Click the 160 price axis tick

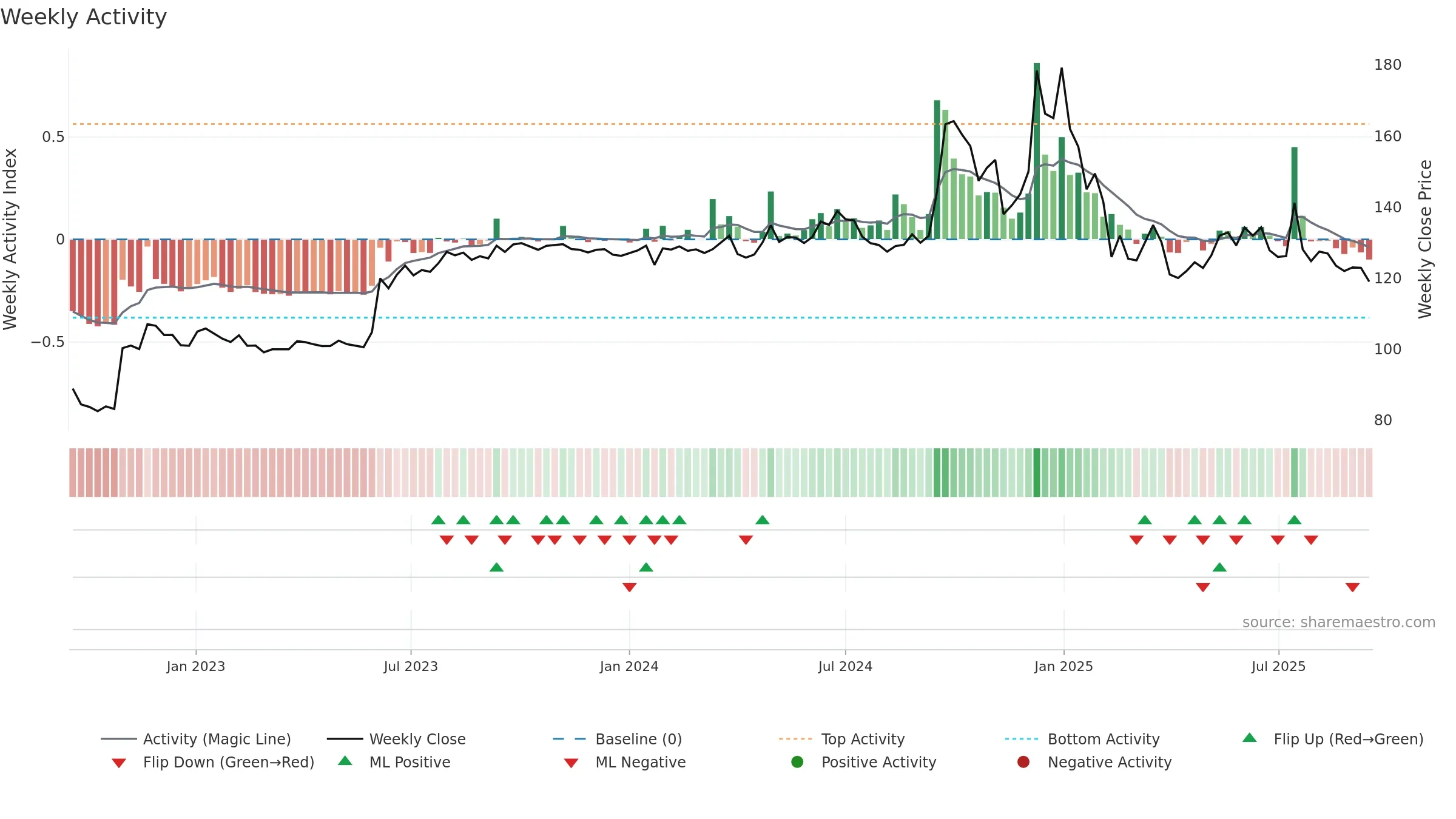[x=1387, y=136]
